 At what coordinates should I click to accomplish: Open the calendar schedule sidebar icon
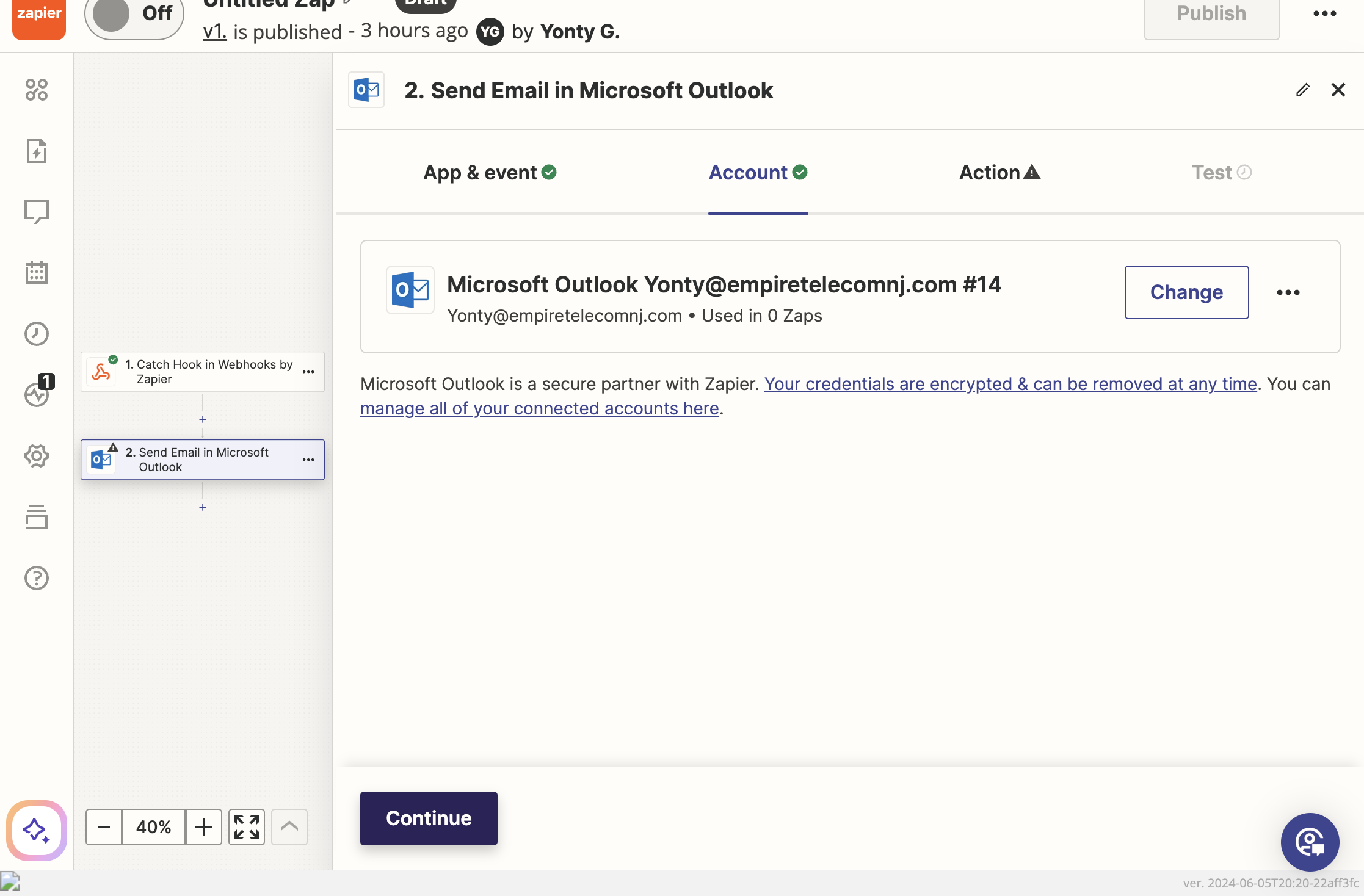click(x=37, y=273)
